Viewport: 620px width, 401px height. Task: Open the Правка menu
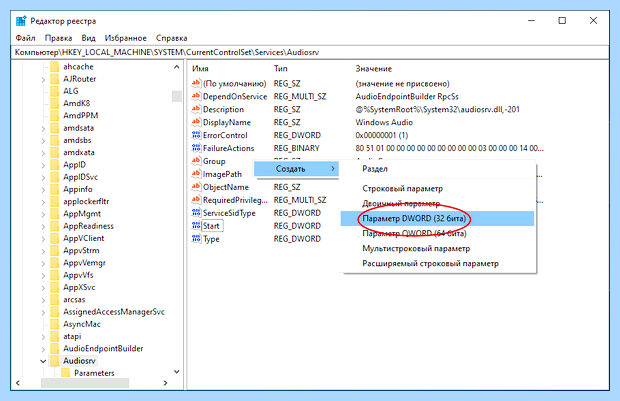58,38
